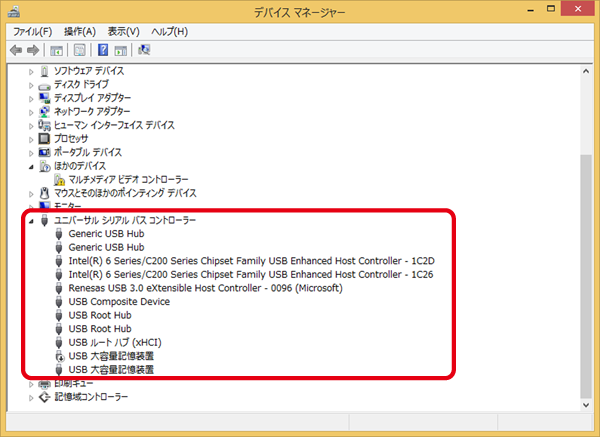Screen dimensions: 600x437
Task: Select the USB Composite Device entry
Action: tap(119, 302)
